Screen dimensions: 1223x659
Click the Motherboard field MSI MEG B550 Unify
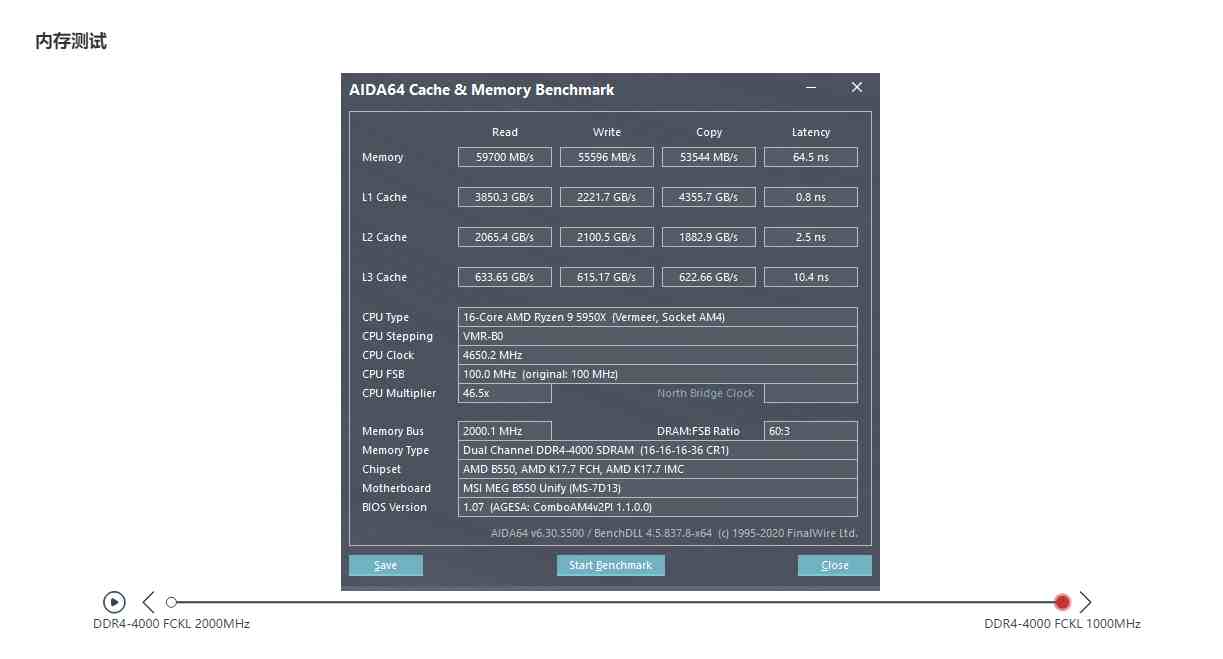click(658, 488)
